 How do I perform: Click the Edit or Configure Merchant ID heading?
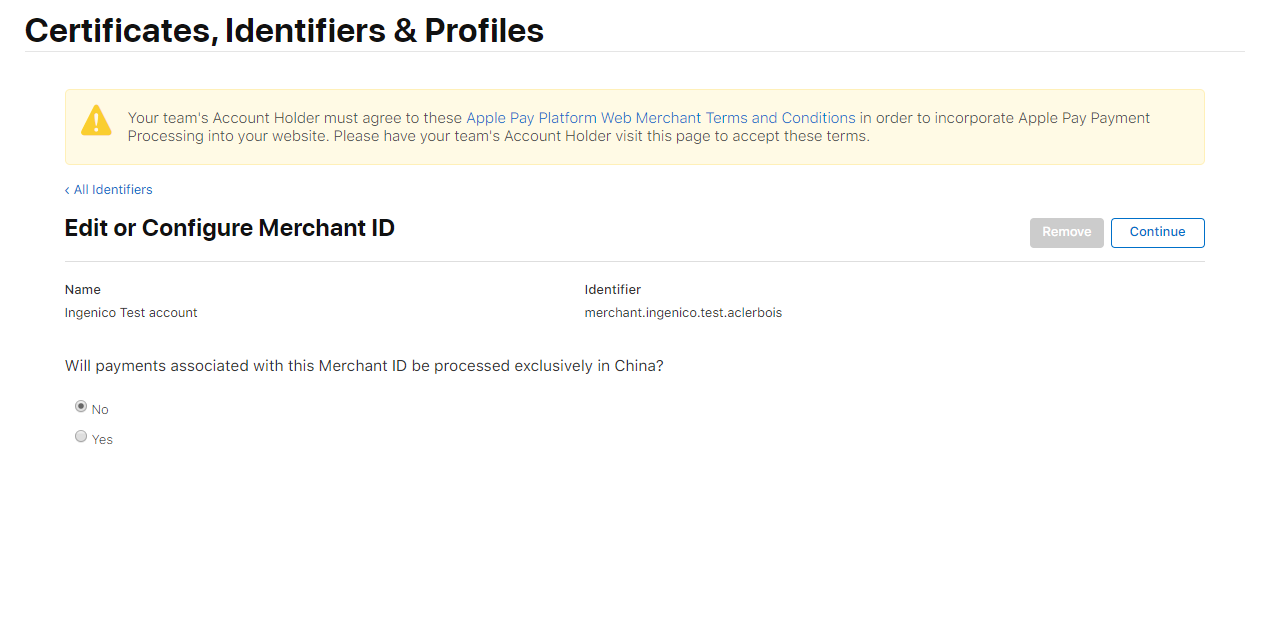pos(229,228)
